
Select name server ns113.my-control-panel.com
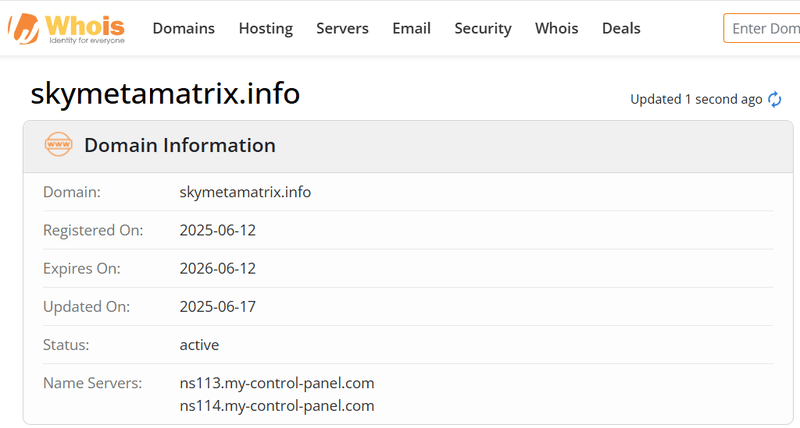click(277, 383)
